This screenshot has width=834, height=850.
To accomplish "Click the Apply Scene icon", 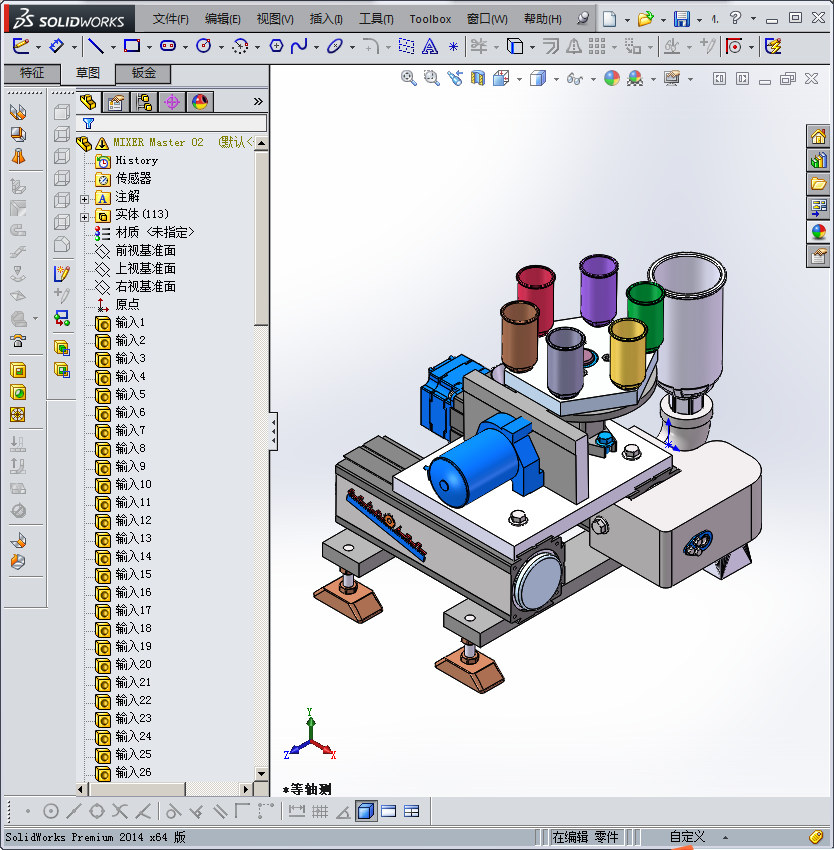I will (x=635, y=79).
